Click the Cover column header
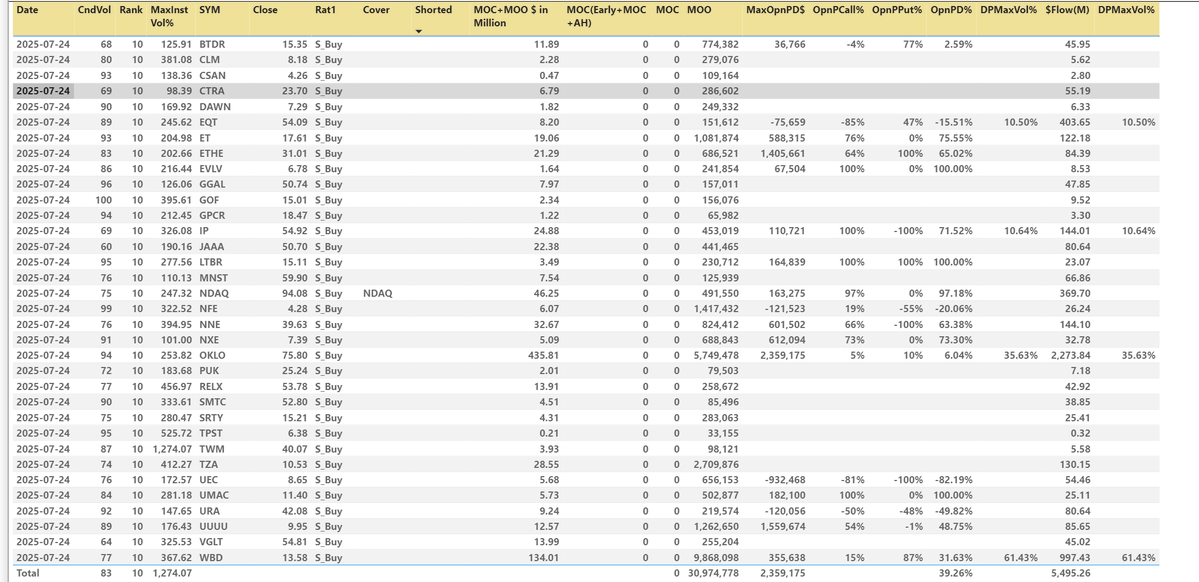1199x582 pixels. [375, 11]
